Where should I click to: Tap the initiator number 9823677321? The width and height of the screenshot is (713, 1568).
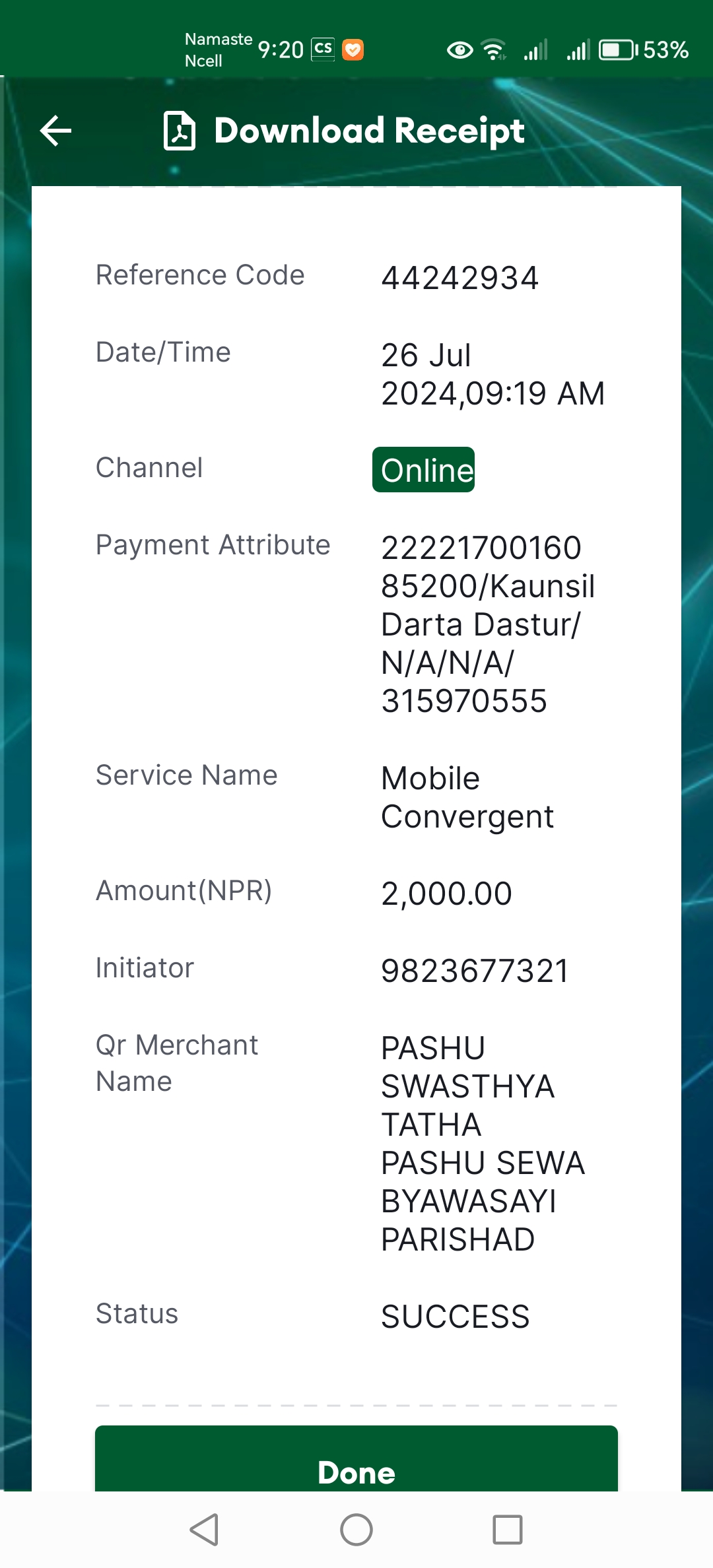click(475, 971)
